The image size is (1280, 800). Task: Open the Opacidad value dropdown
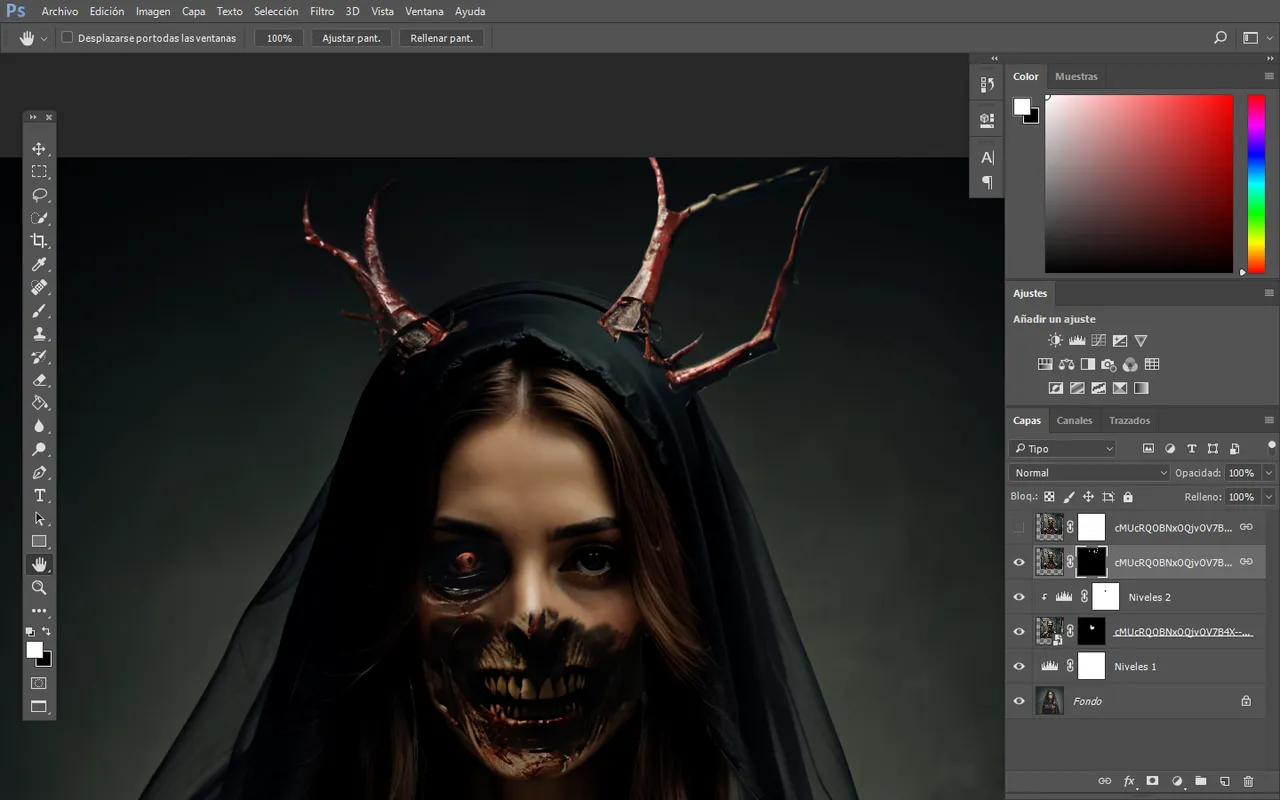1268,473
